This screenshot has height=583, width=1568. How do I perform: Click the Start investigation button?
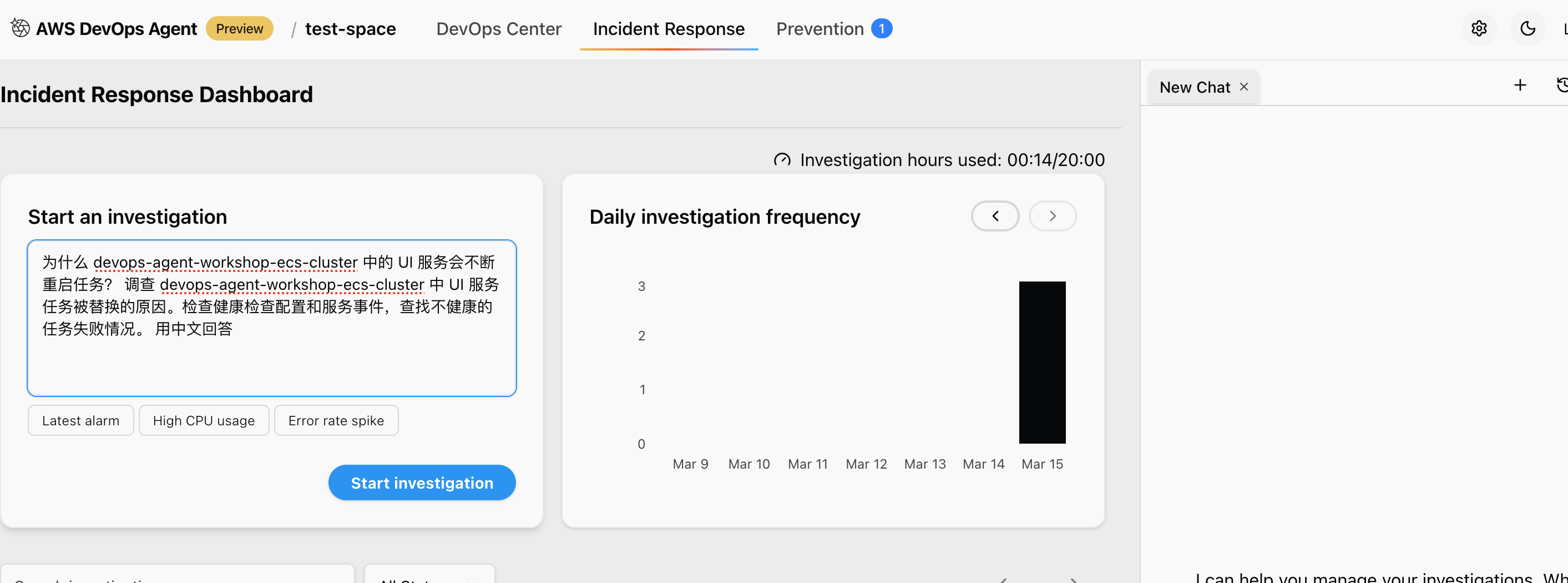(422, 483)
